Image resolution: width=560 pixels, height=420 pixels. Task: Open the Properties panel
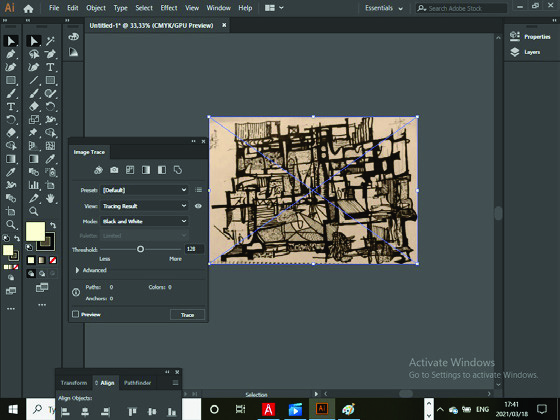pos(530,36)
